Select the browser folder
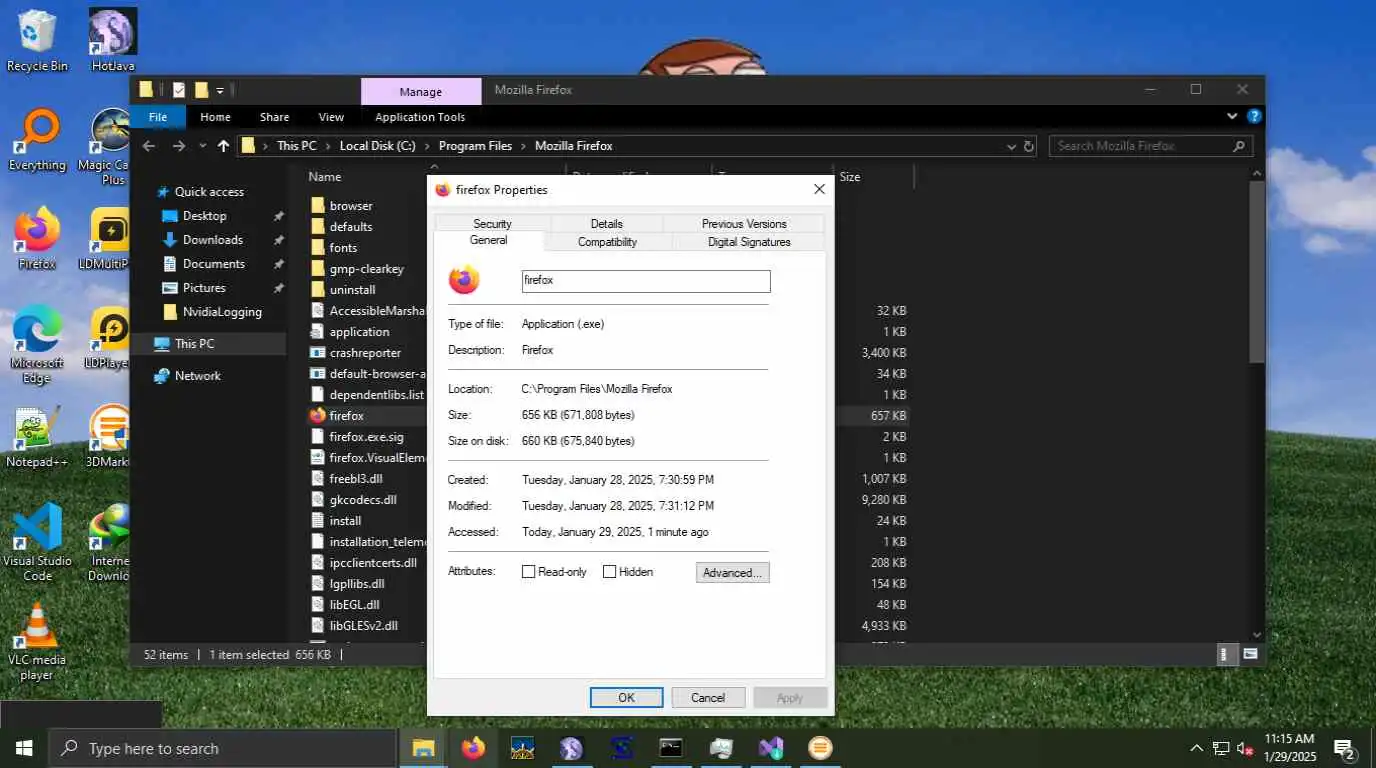Screen dimensions: 1376x768 click(x=351, y=206)
